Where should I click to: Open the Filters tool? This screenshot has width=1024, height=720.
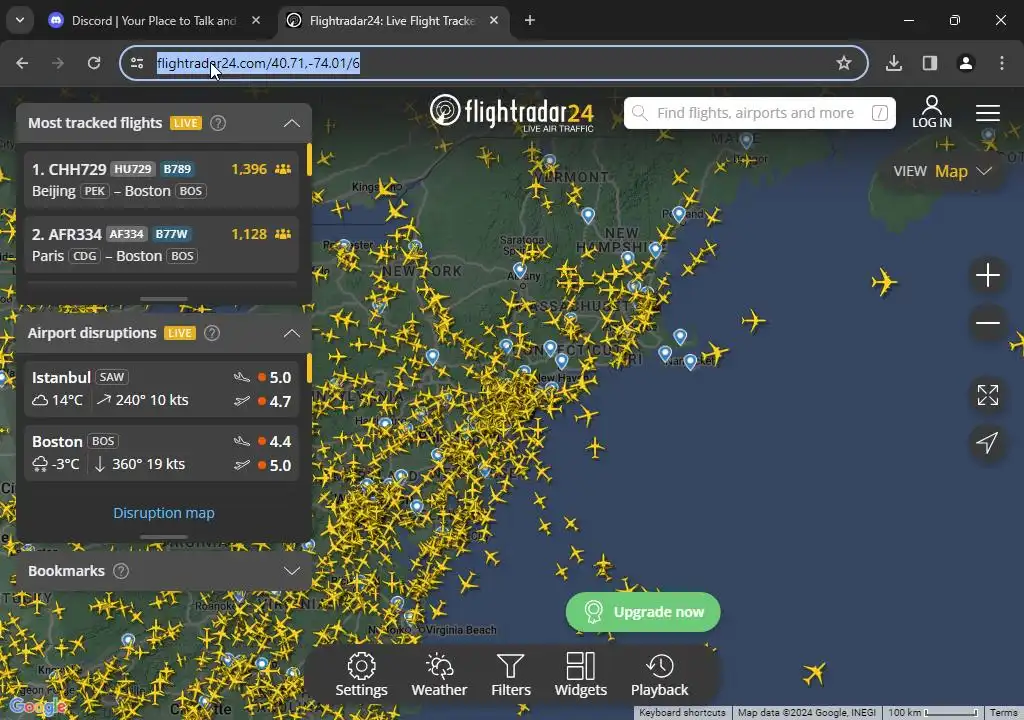click(511, 676)
